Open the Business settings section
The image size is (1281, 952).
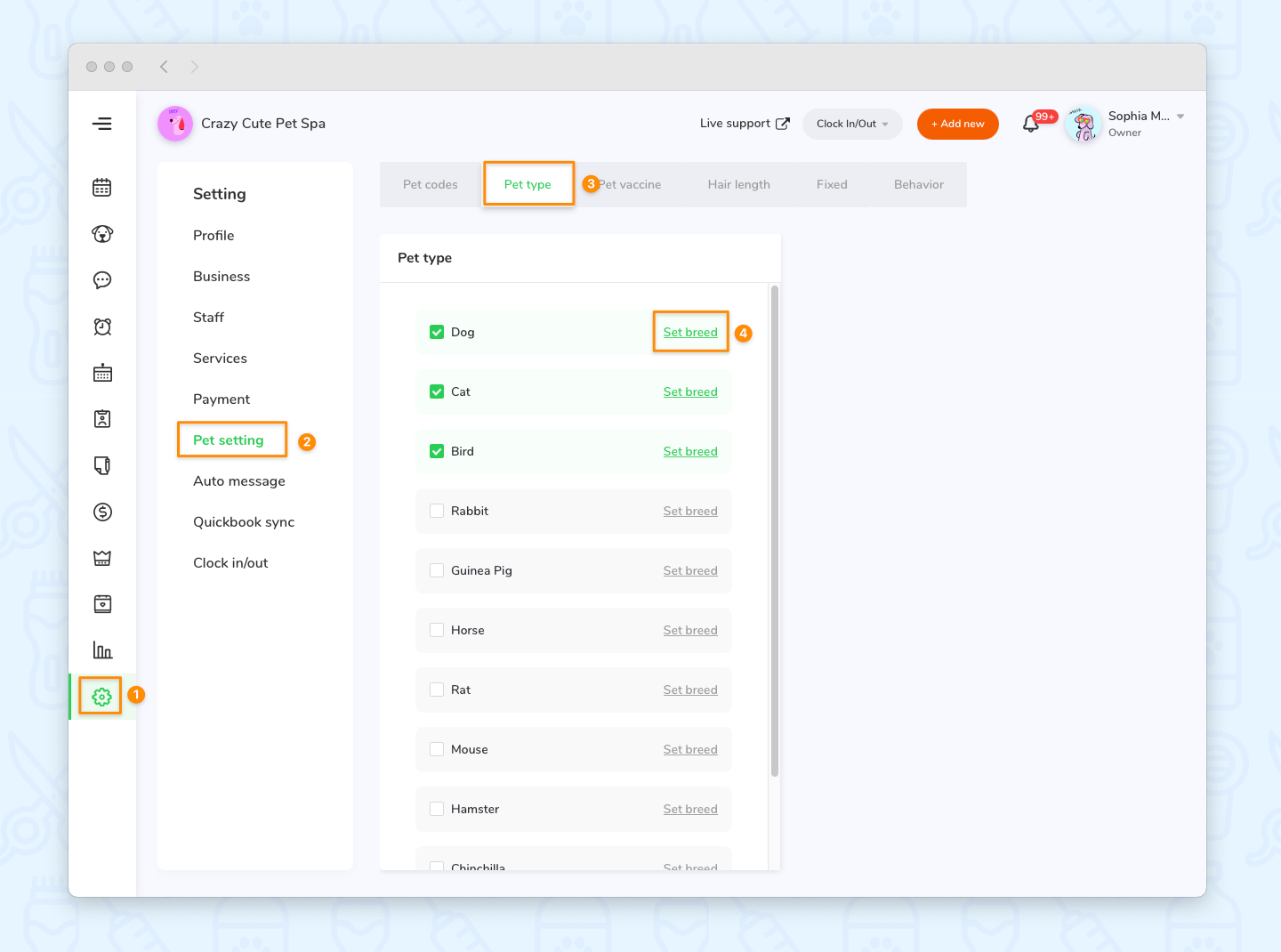click(x=222, y=276)
